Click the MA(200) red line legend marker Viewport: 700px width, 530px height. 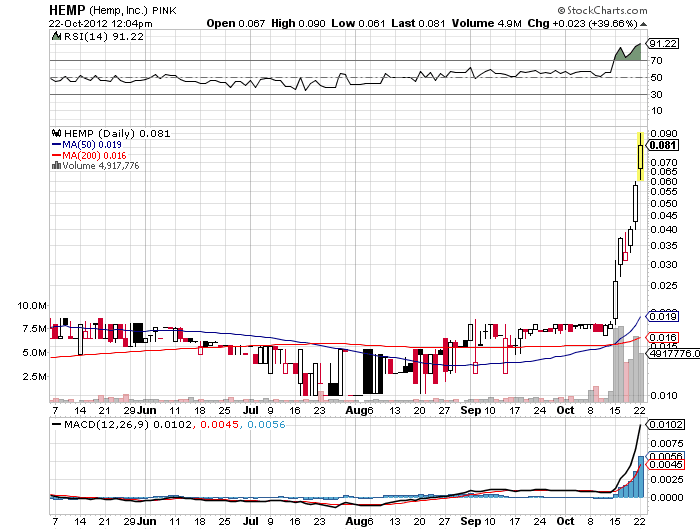click(x=56, y=155)
